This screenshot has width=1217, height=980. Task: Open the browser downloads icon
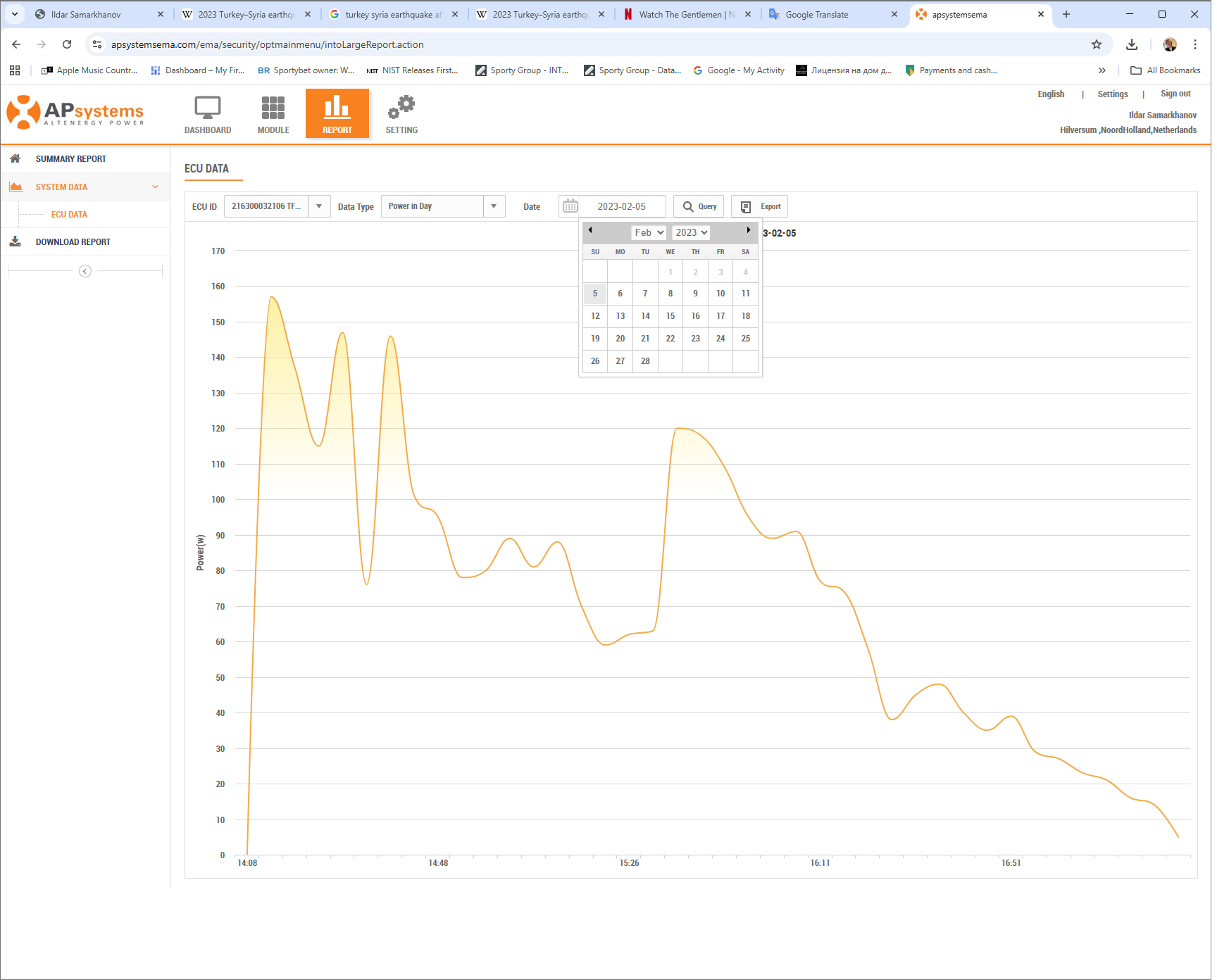point(1132,44)
